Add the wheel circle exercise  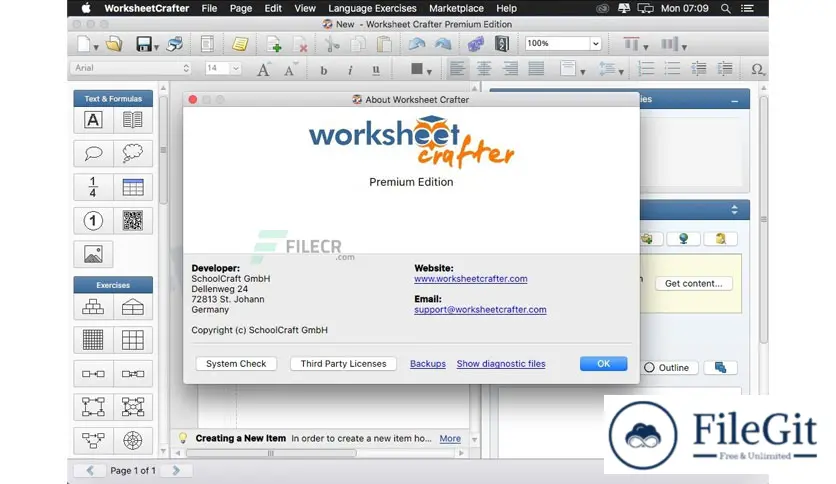tap(133, 440)
